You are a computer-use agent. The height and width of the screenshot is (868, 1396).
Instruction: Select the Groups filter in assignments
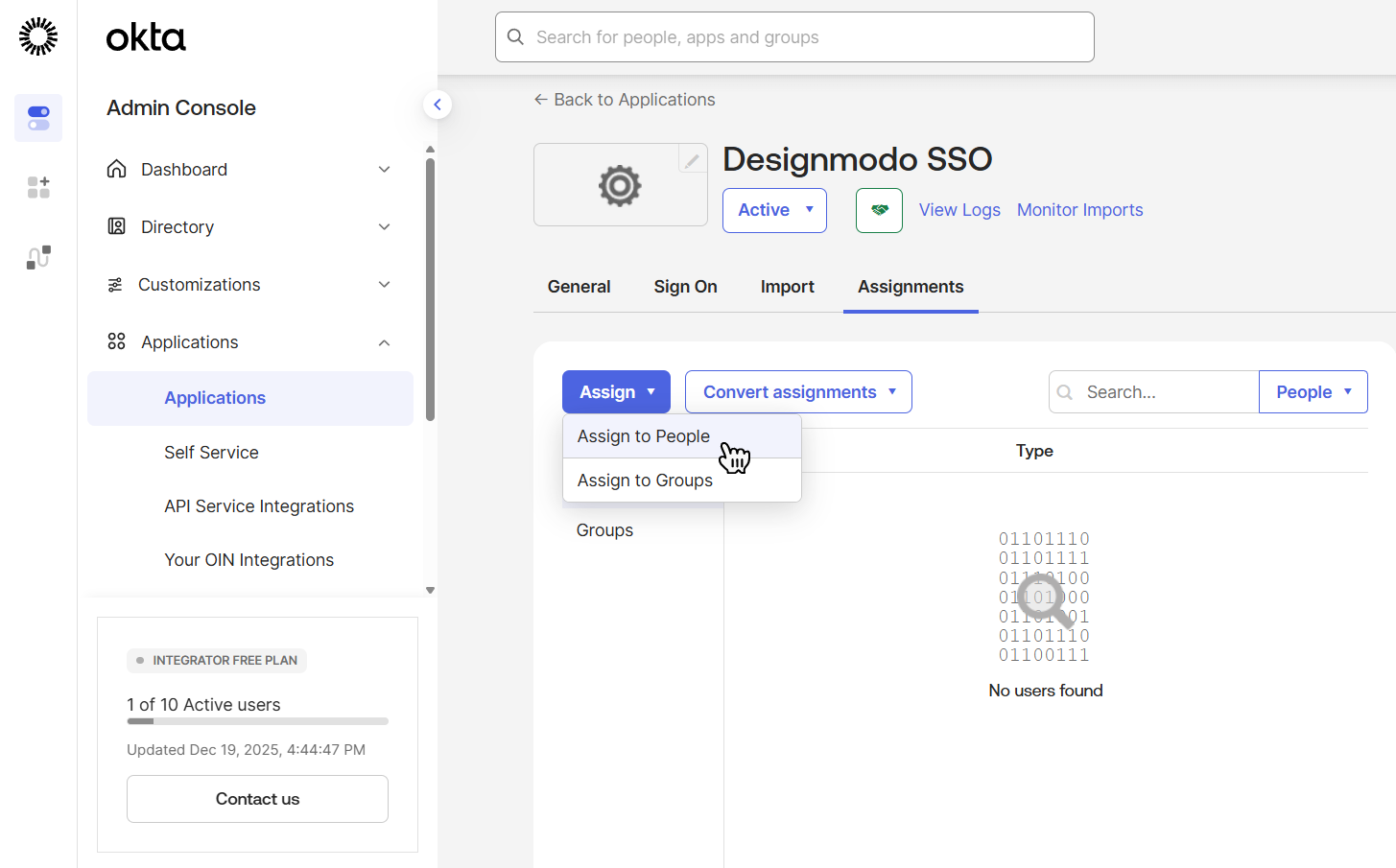[x=604, y=530]
